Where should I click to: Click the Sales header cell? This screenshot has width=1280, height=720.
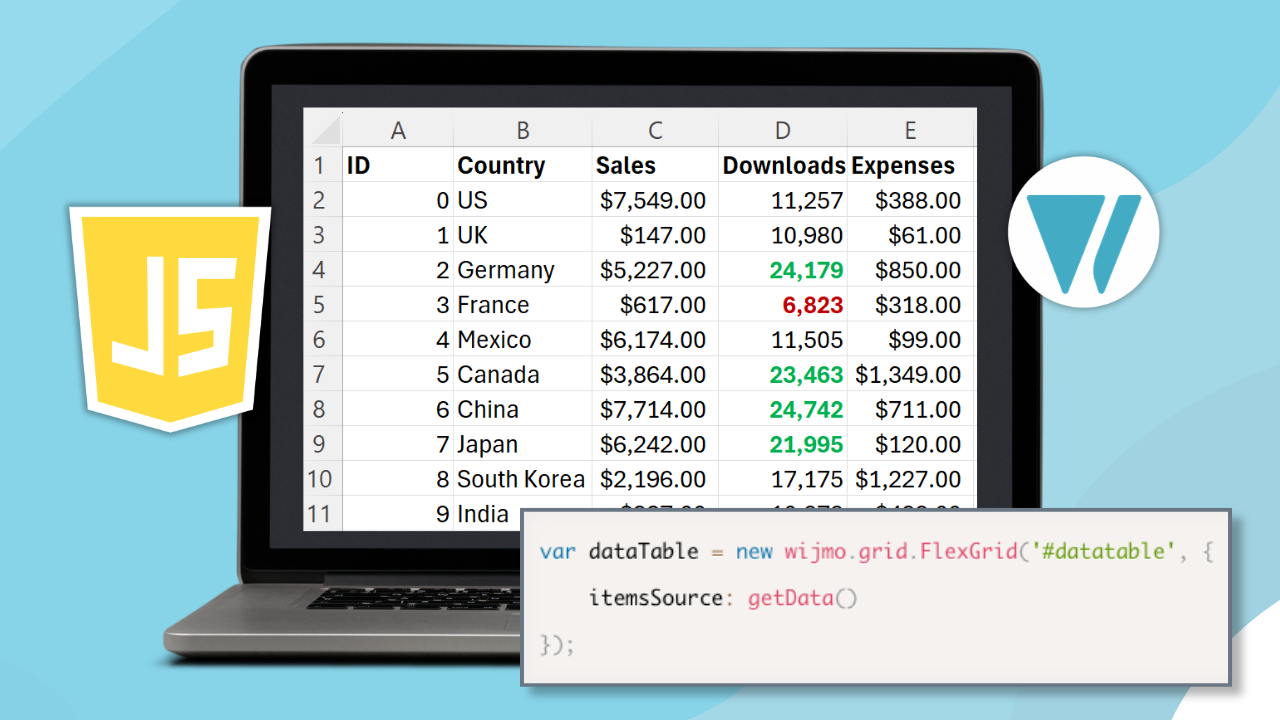[655, 165]
